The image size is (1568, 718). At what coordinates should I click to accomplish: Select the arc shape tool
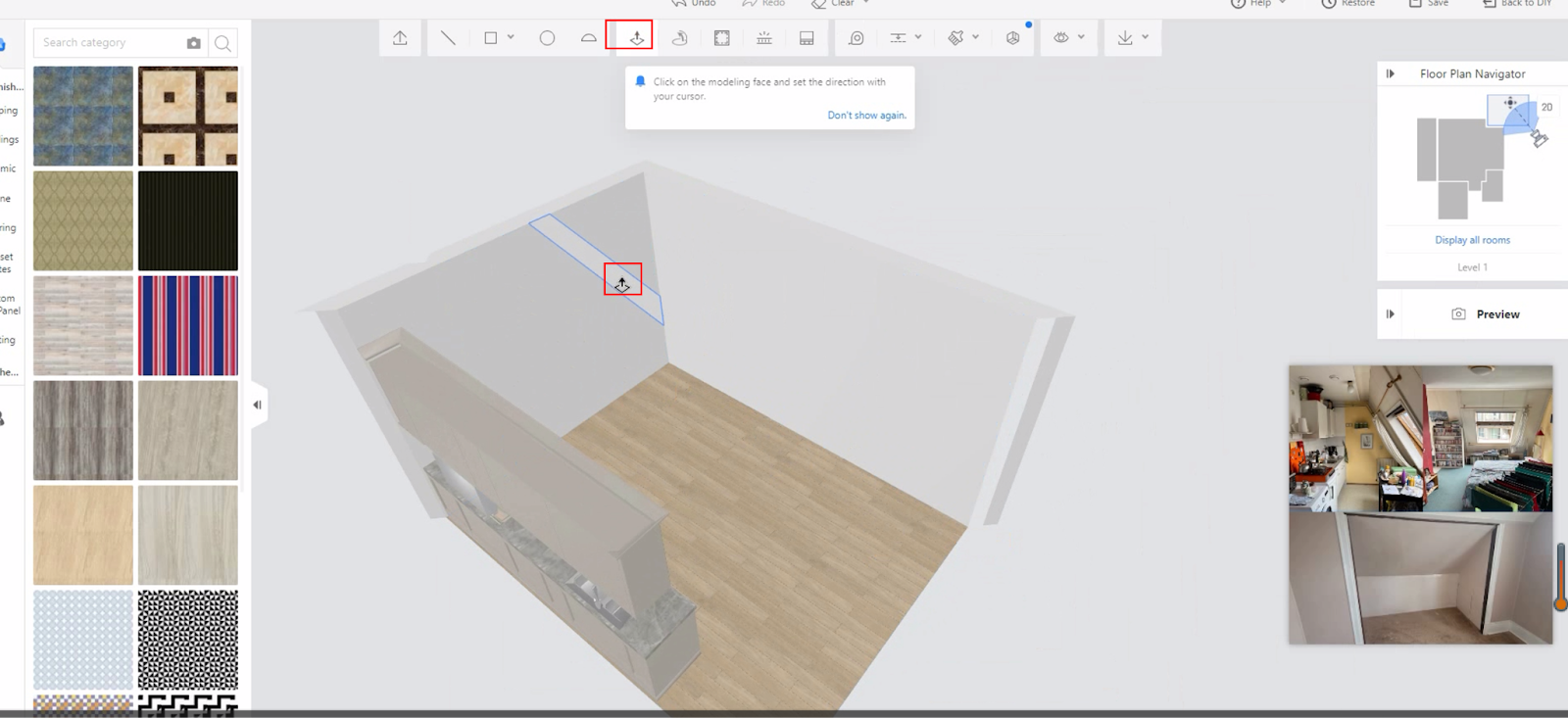588,38
